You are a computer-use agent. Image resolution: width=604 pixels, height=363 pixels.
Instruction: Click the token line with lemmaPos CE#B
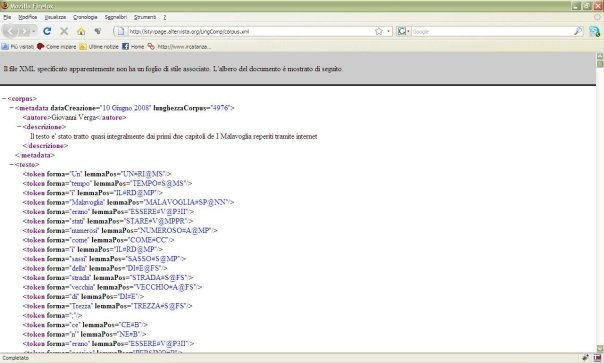[x=85, y=325]
